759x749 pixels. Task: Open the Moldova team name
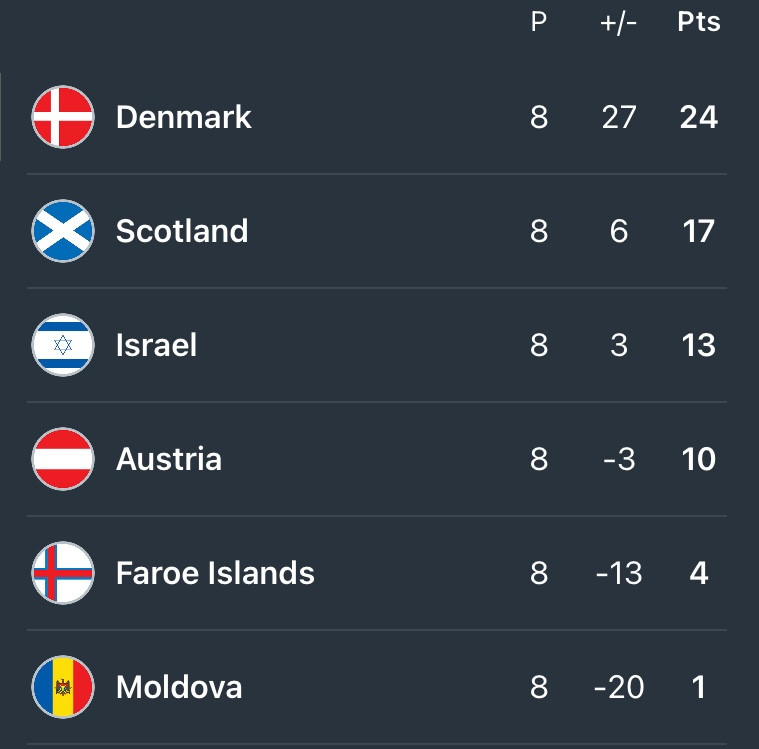[179, 687]
